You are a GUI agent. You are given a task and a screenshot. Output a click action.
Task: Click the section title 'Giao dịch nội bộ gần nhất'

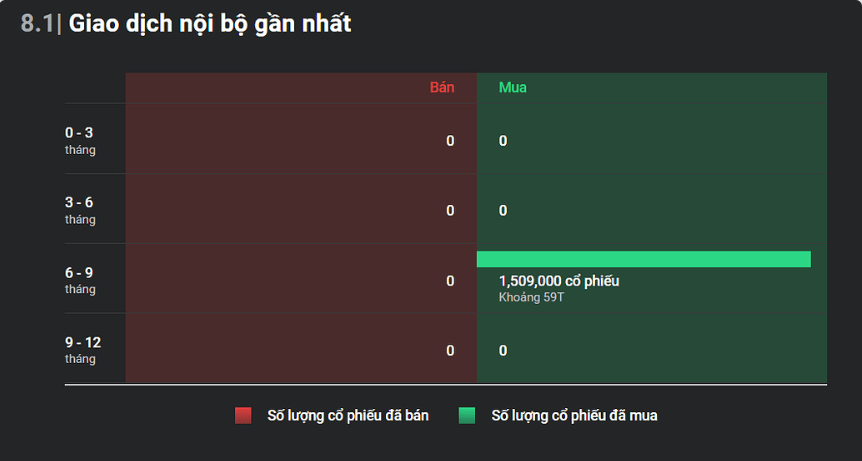click(x=210, y=24)
